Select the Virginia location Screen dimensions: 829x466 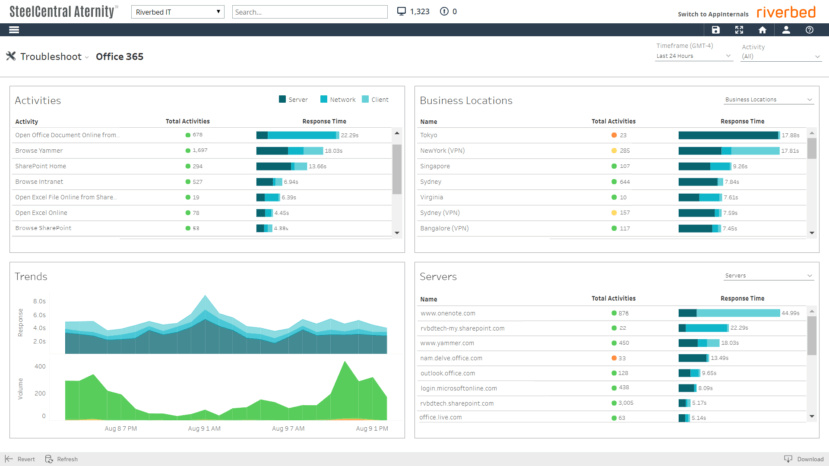(612, 197)
